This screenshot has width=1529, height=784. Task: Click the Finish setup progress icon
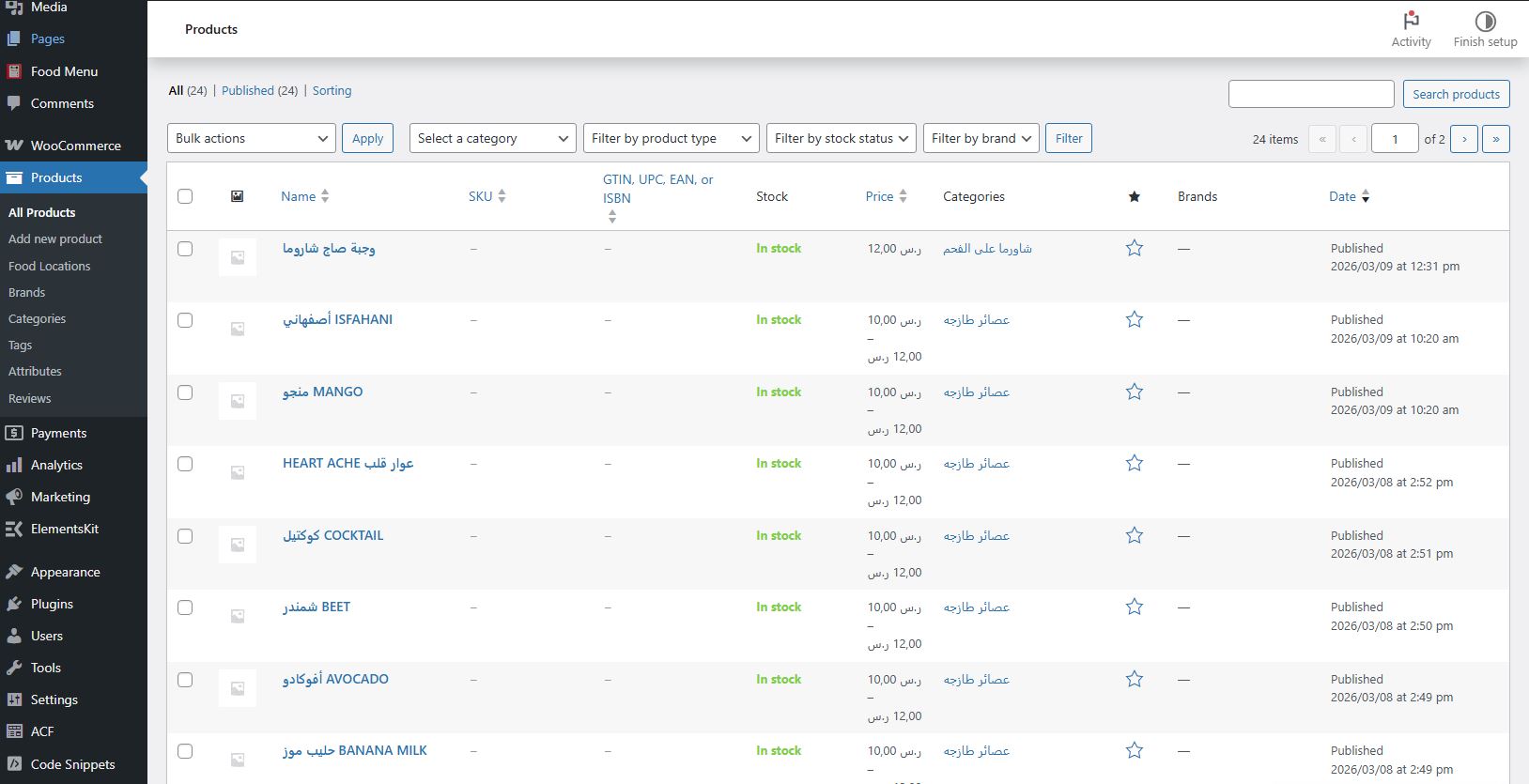[x=1485, y=22]
